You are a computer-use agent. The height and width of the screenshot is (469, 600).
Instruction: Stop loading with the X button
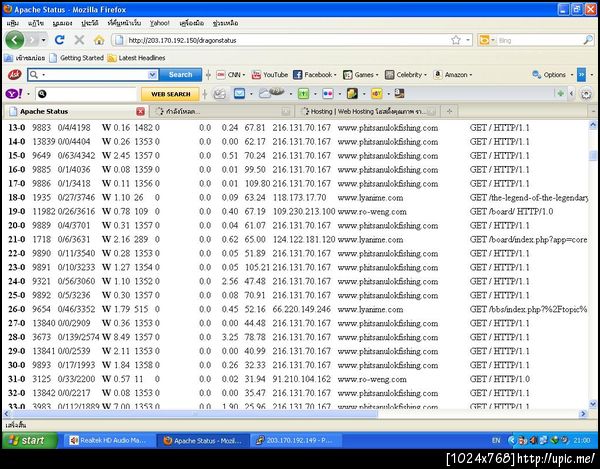point(79,40)
